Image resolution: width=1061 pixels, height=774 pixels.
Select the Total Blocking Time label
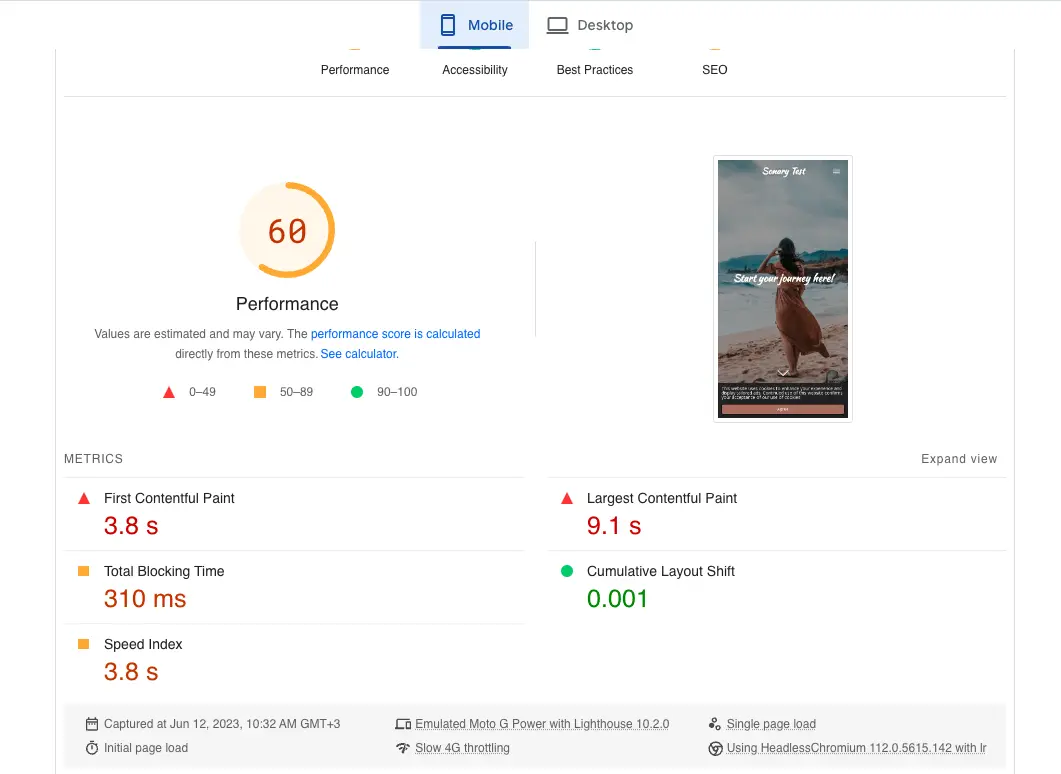click(x=164, y=571)
